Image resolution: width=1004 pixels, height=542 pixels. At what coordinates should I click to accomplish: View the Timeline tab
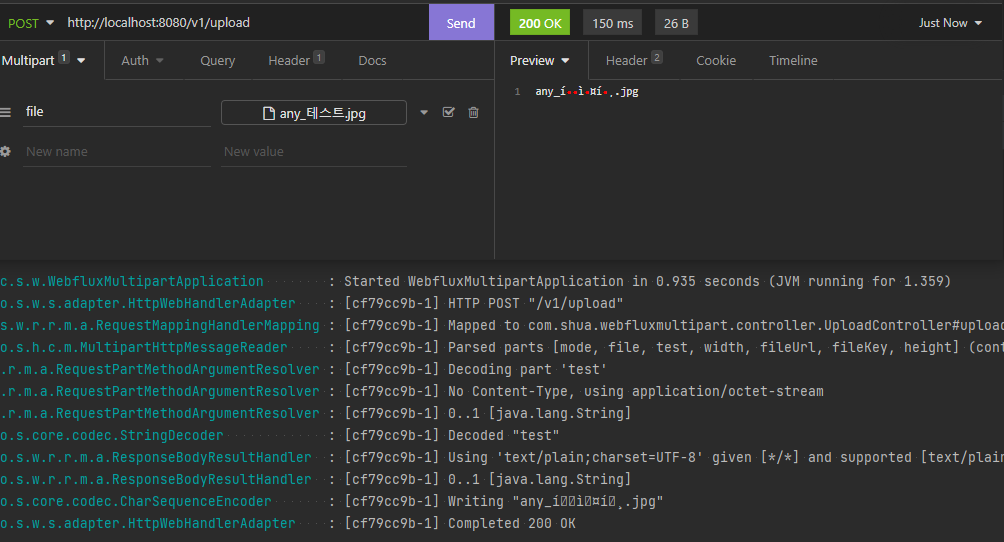[793, 60]
